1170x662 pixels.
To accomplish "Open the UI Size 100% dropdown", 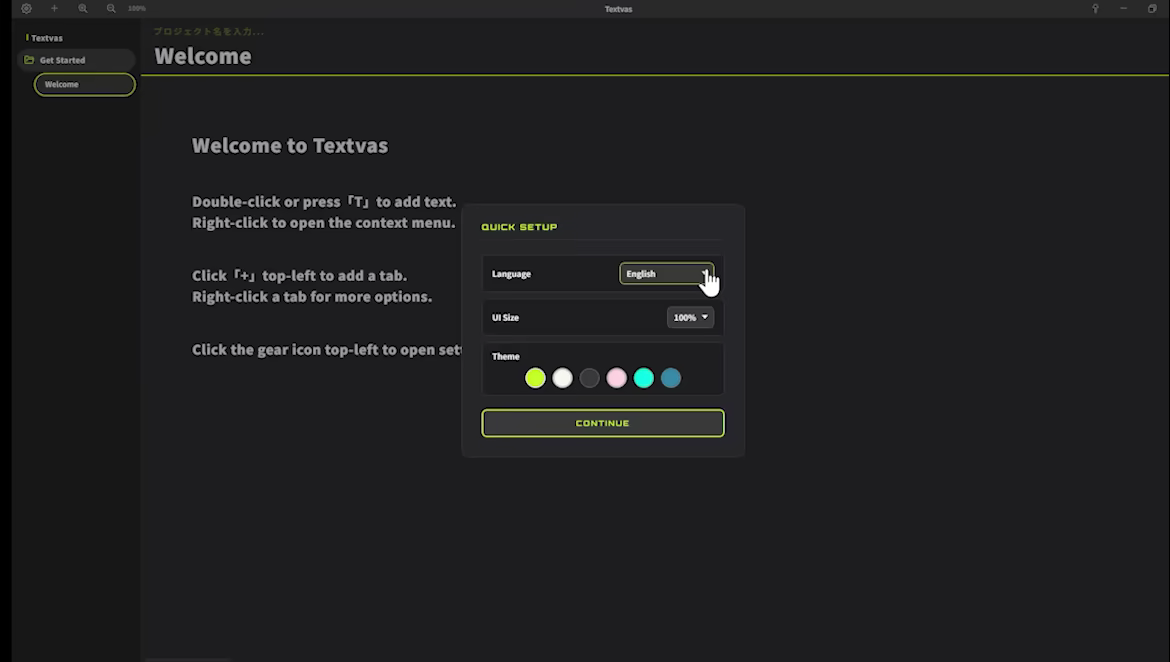I will point(690,317).
